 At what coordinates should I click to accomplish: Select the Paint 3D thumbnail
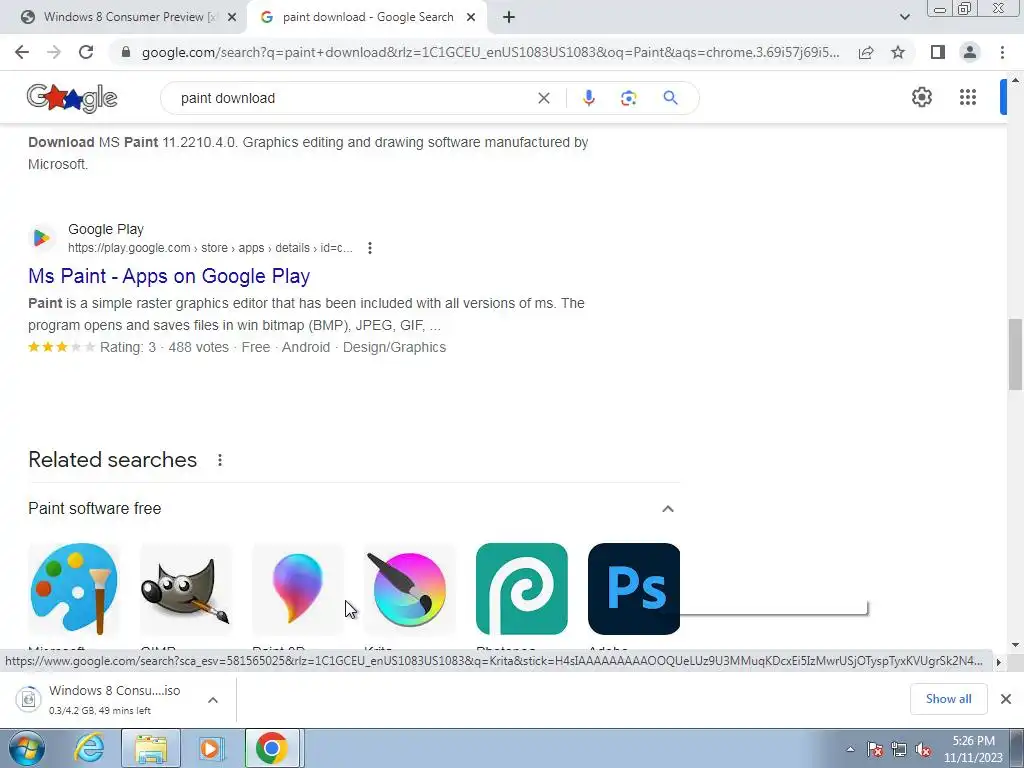coord(298,588)
